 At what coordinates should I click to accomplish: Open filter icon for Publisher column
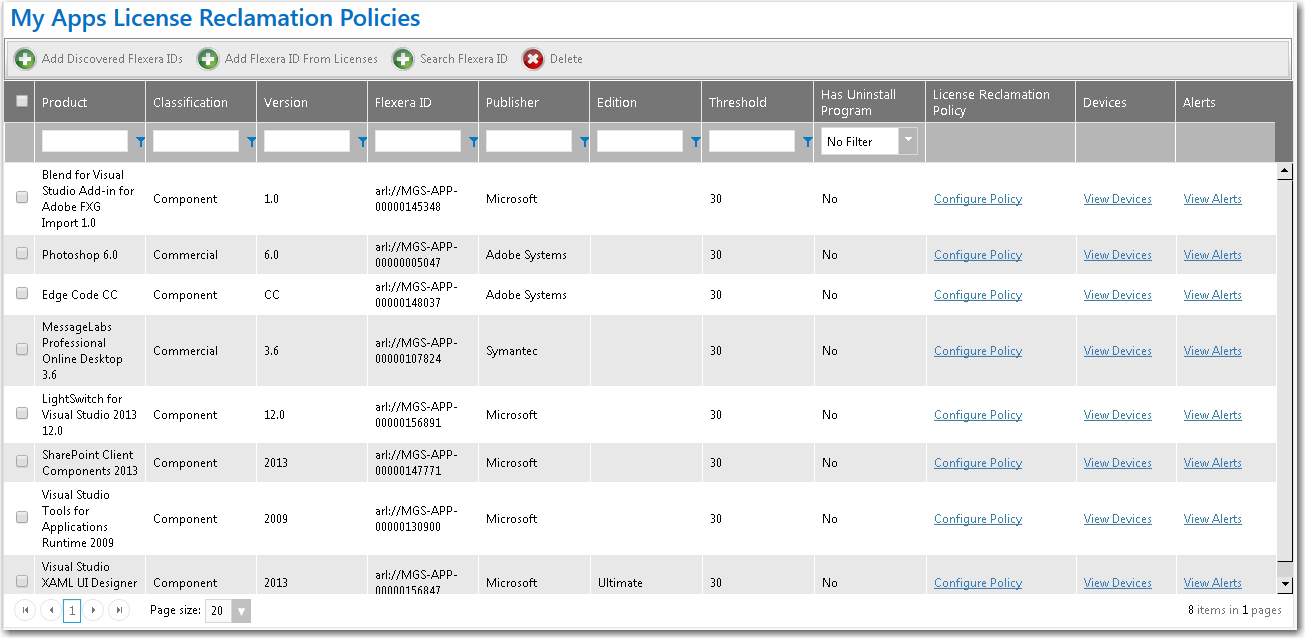584,142
